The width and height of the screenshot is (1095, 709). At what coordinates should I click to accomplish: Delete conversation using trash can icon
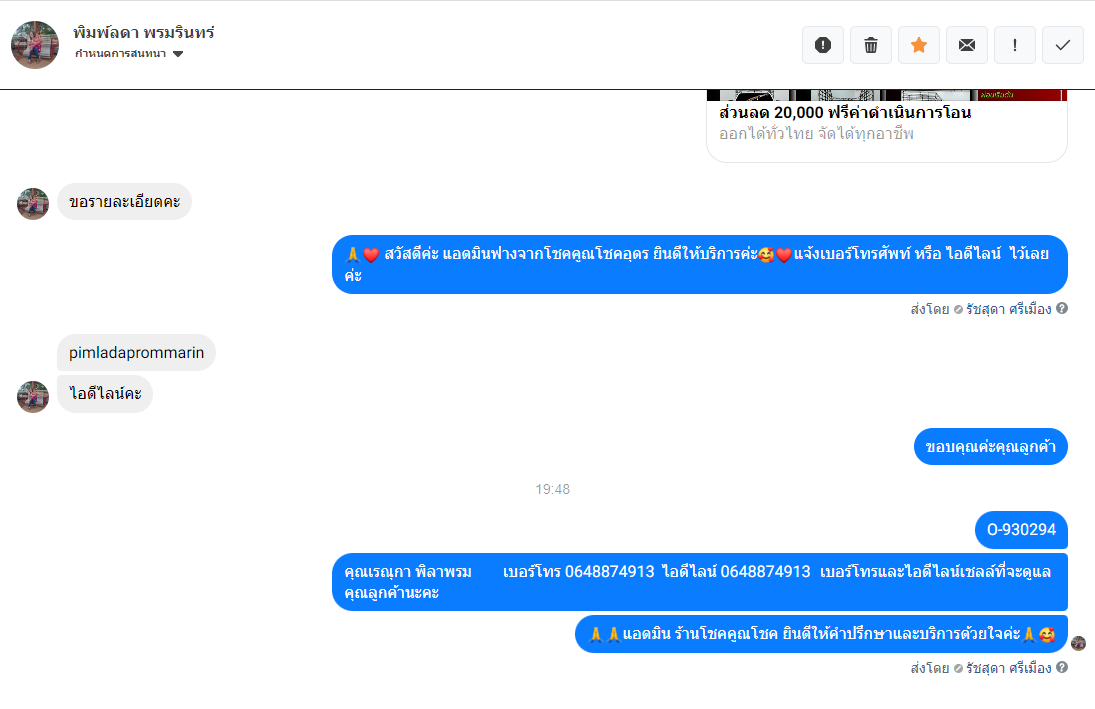click(x=871, y=45)
